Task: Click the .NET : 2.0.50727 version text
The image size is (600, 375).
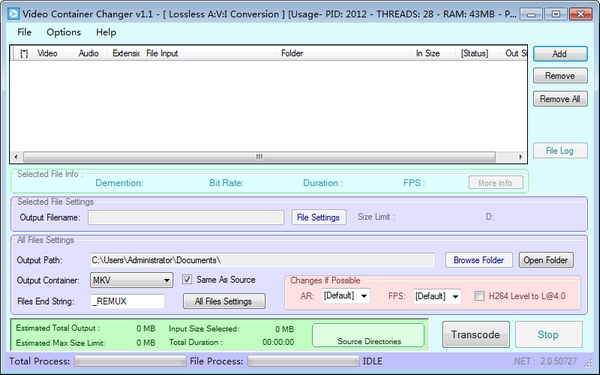Action: (544, 361)
